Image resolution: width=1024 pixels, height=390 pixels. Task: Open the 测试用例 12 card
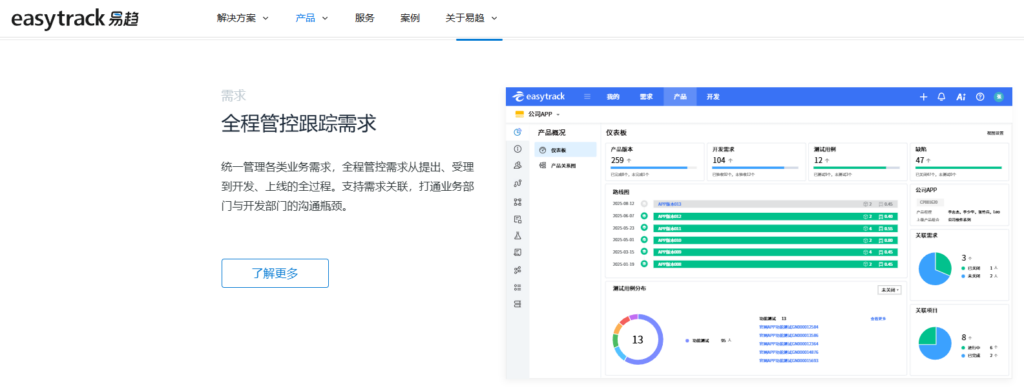click(857, 161)
